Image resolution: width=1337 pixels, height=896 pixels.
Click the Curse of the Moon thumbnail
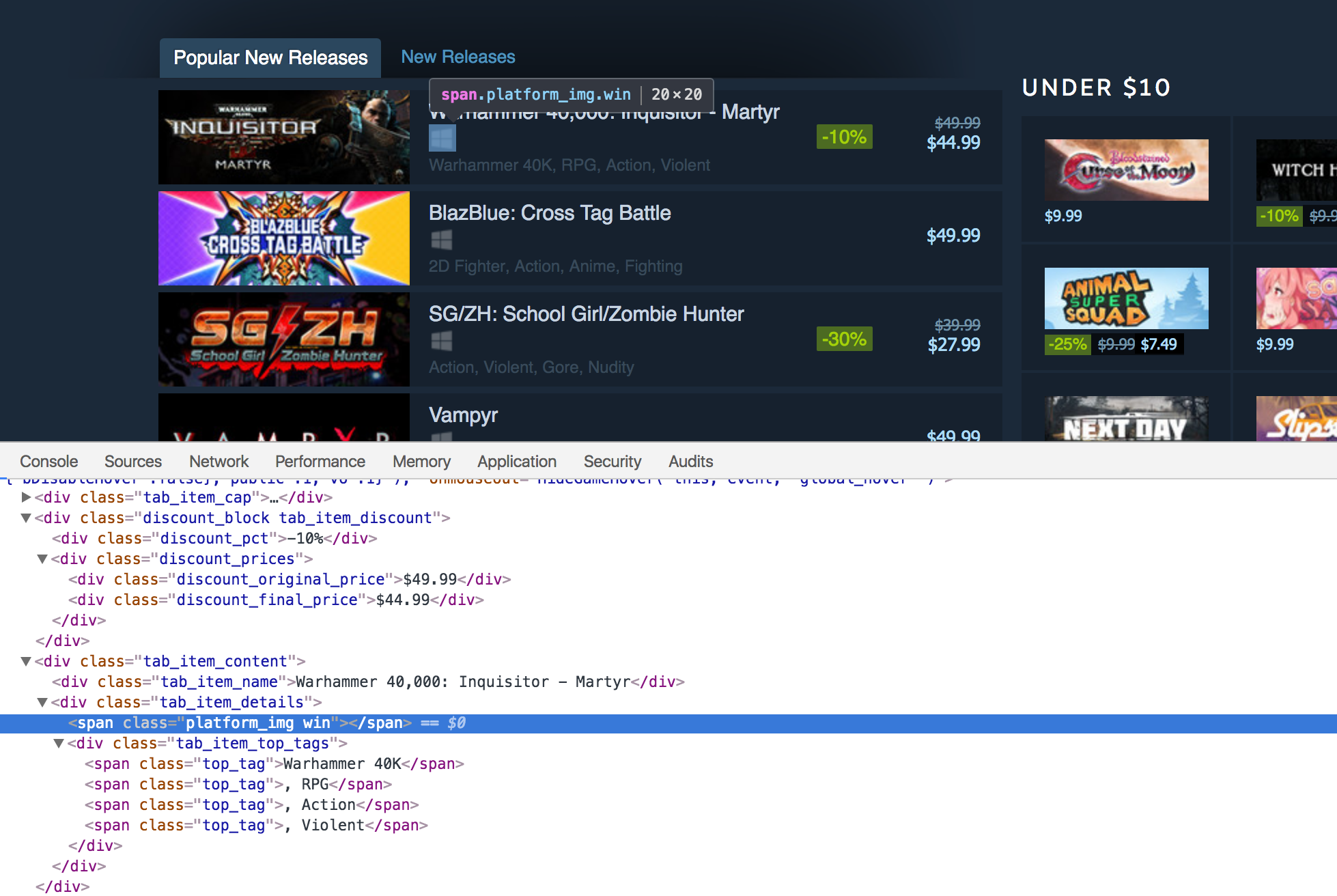[1126, 170]
